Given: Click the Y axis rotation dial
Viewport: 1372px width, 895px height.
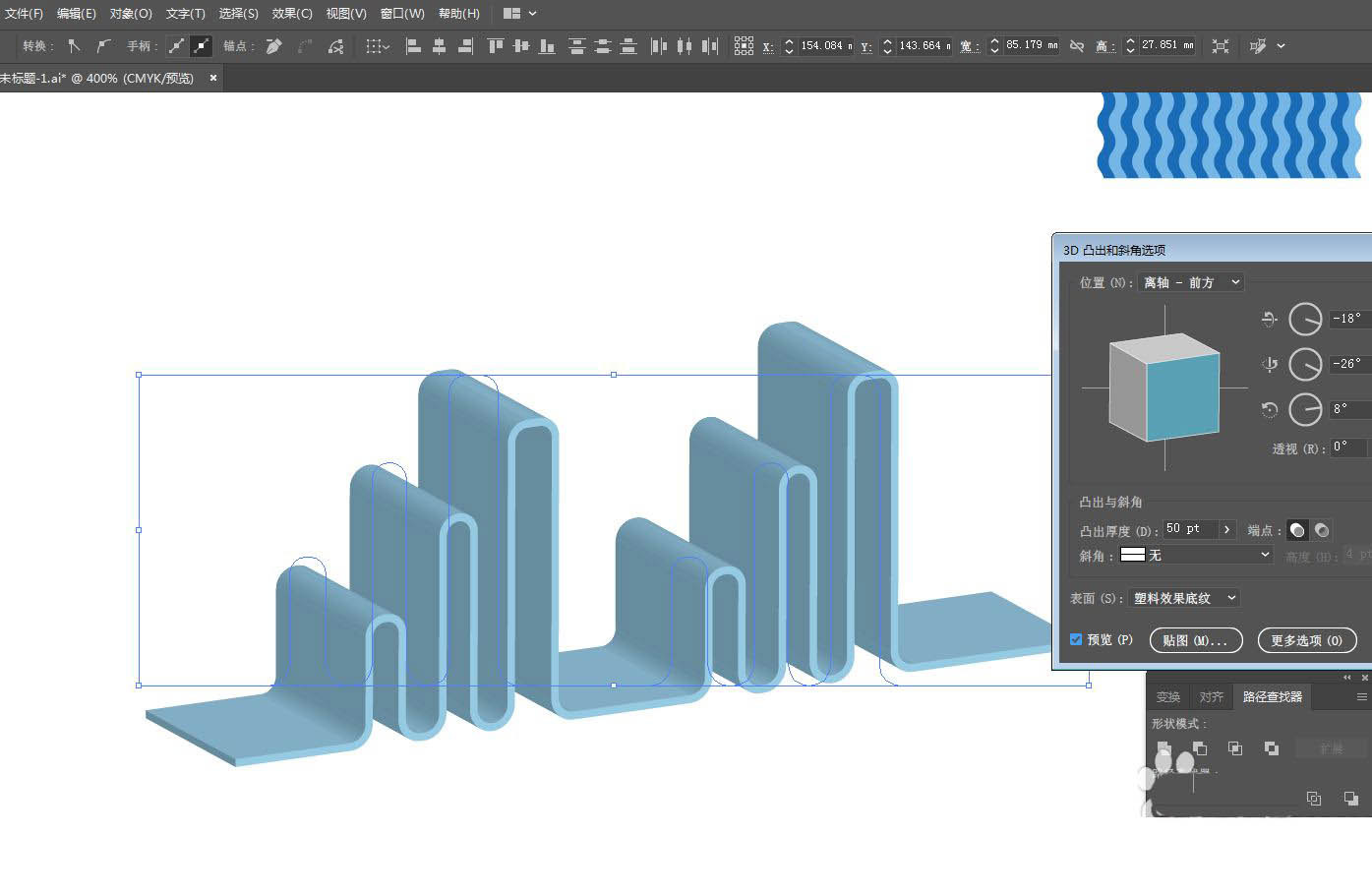Looking at the screenshot, I should 1305,364.
